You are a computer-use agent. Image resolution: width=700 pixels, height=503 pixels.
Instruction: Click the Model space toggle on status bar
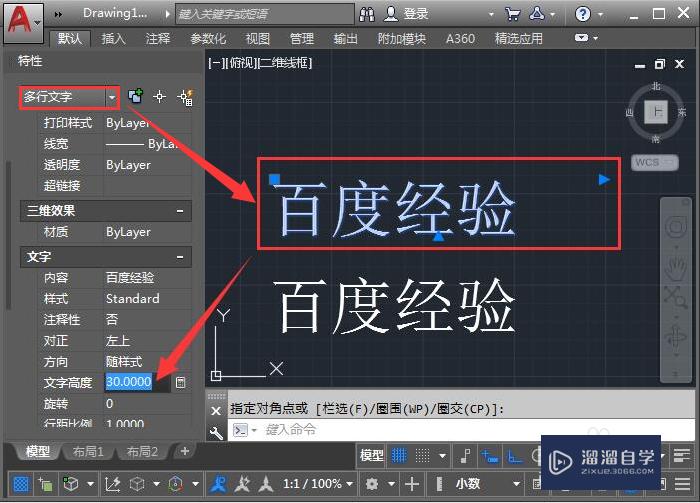pyautogui.click(x=371, y=456)
